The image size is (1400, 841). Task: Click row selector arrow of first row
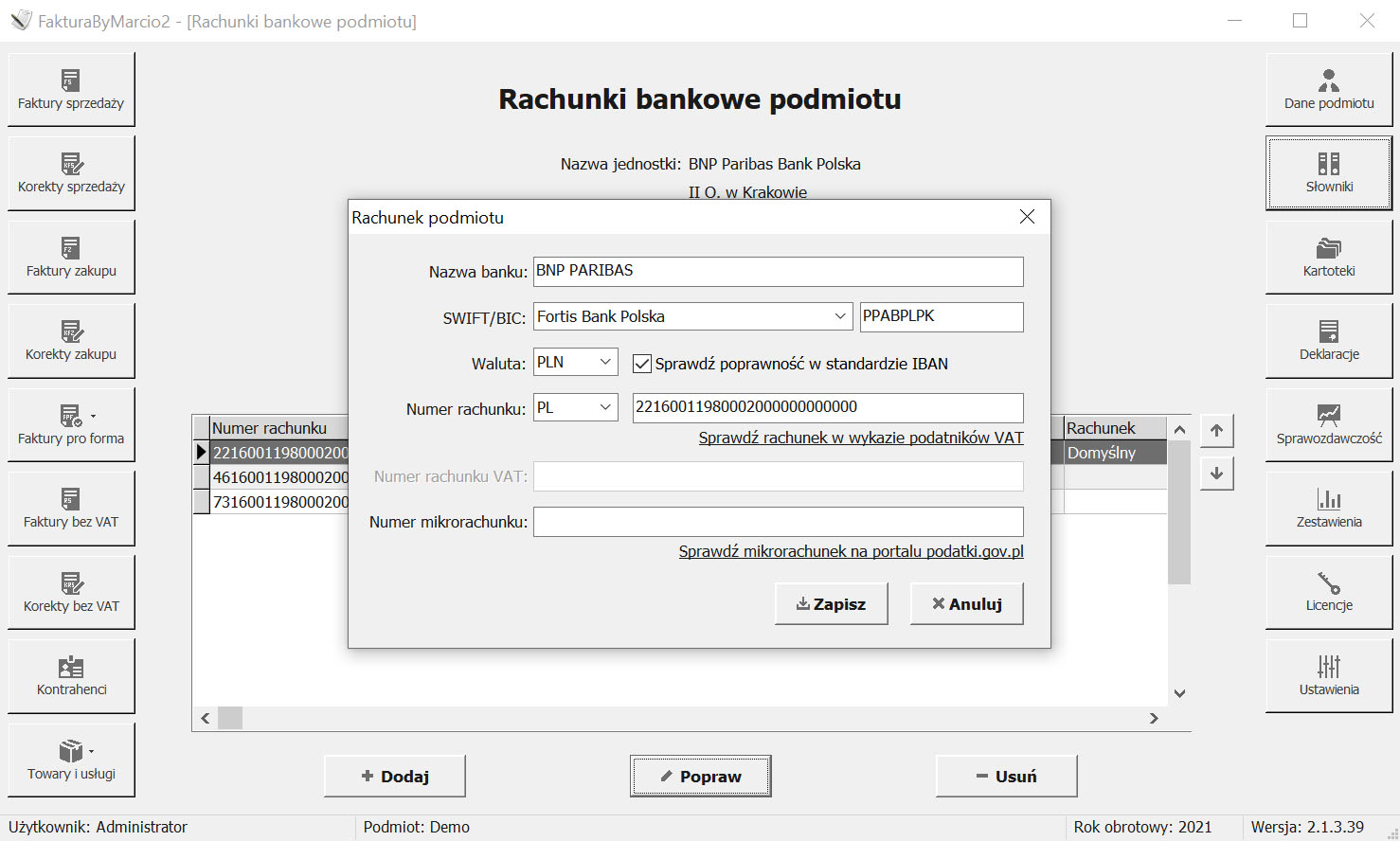(x=201, y=453)
